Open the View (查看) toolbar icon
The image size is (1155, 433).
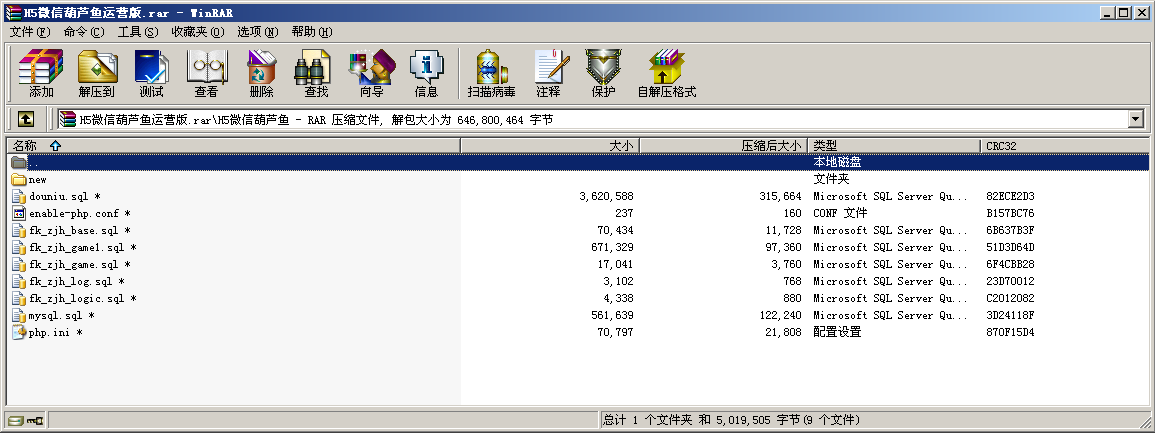tap(206, 74)
